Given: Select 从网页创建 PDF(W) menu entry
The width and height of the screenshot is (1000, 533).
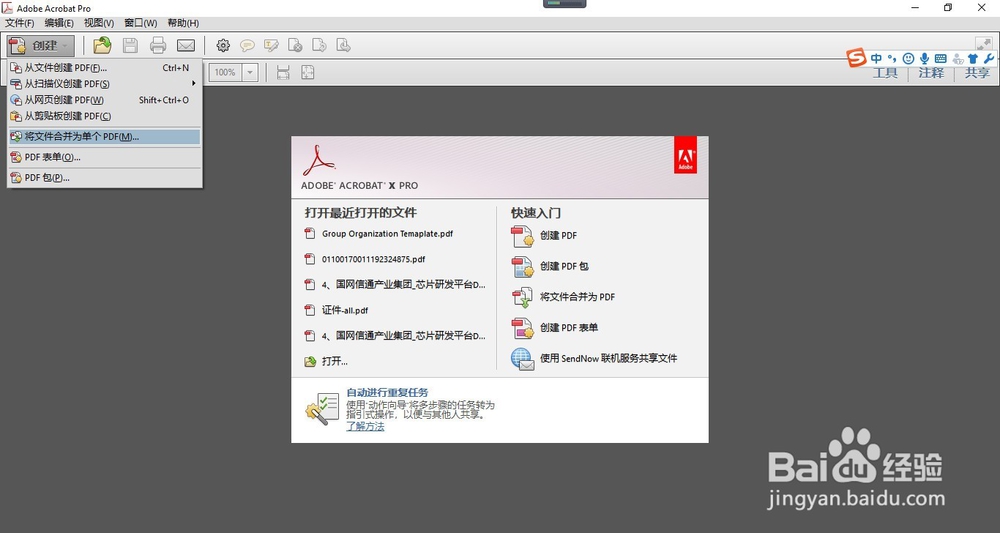Looking at the screenshot, I should [x=105, y=100].
